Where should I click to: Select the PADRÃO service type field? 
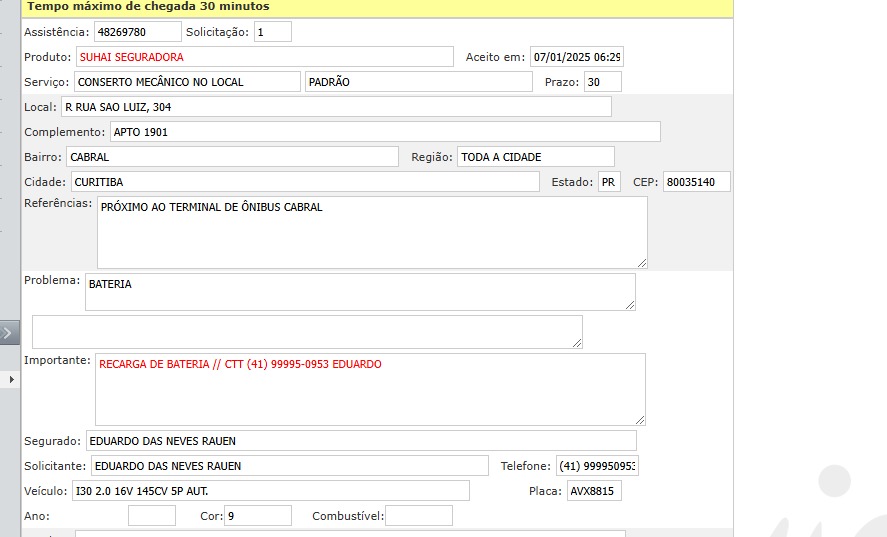(418, 82)
